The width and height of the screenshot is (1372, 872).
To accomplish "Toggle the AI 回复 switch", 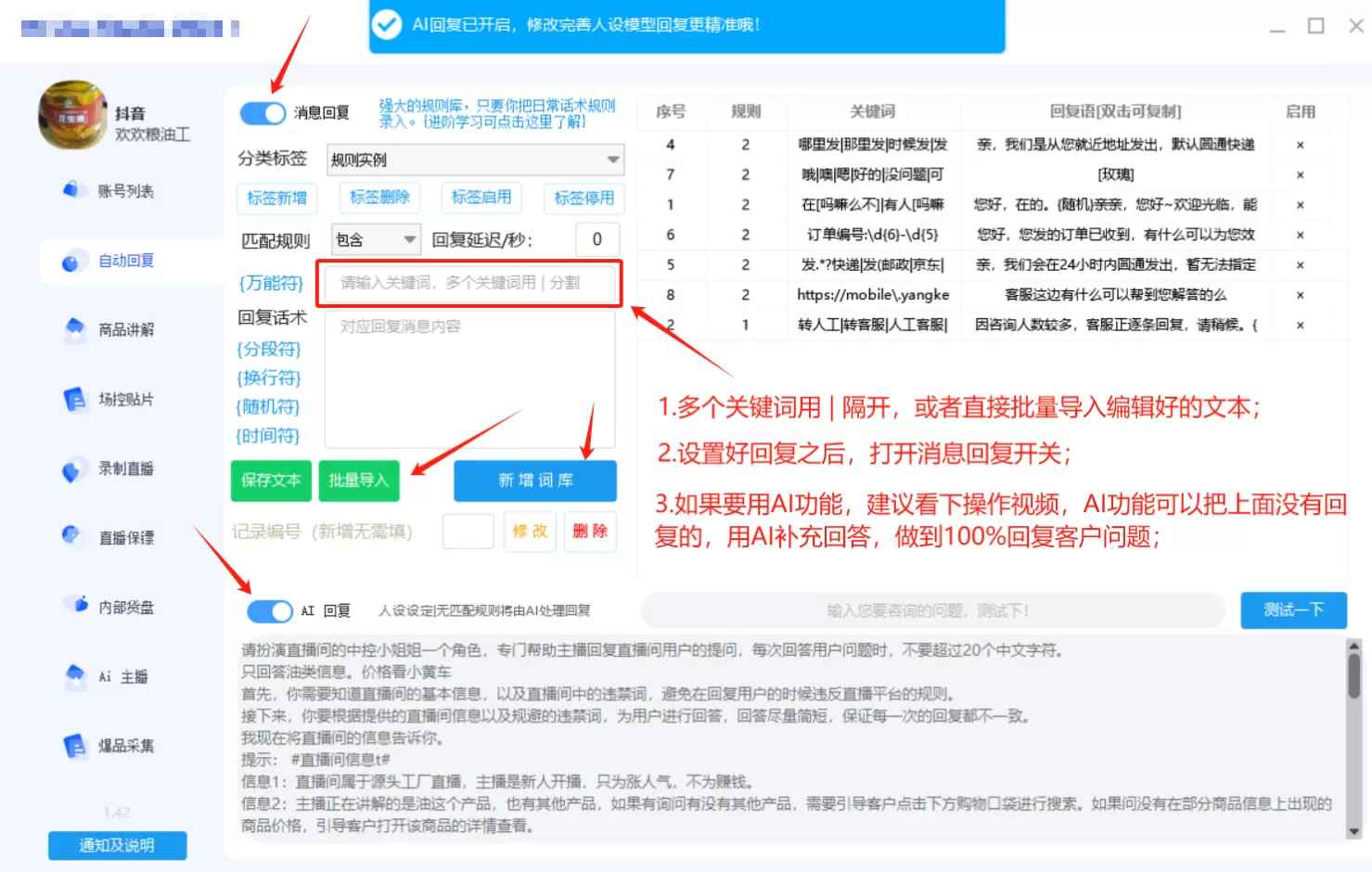I will coord(270,610).
